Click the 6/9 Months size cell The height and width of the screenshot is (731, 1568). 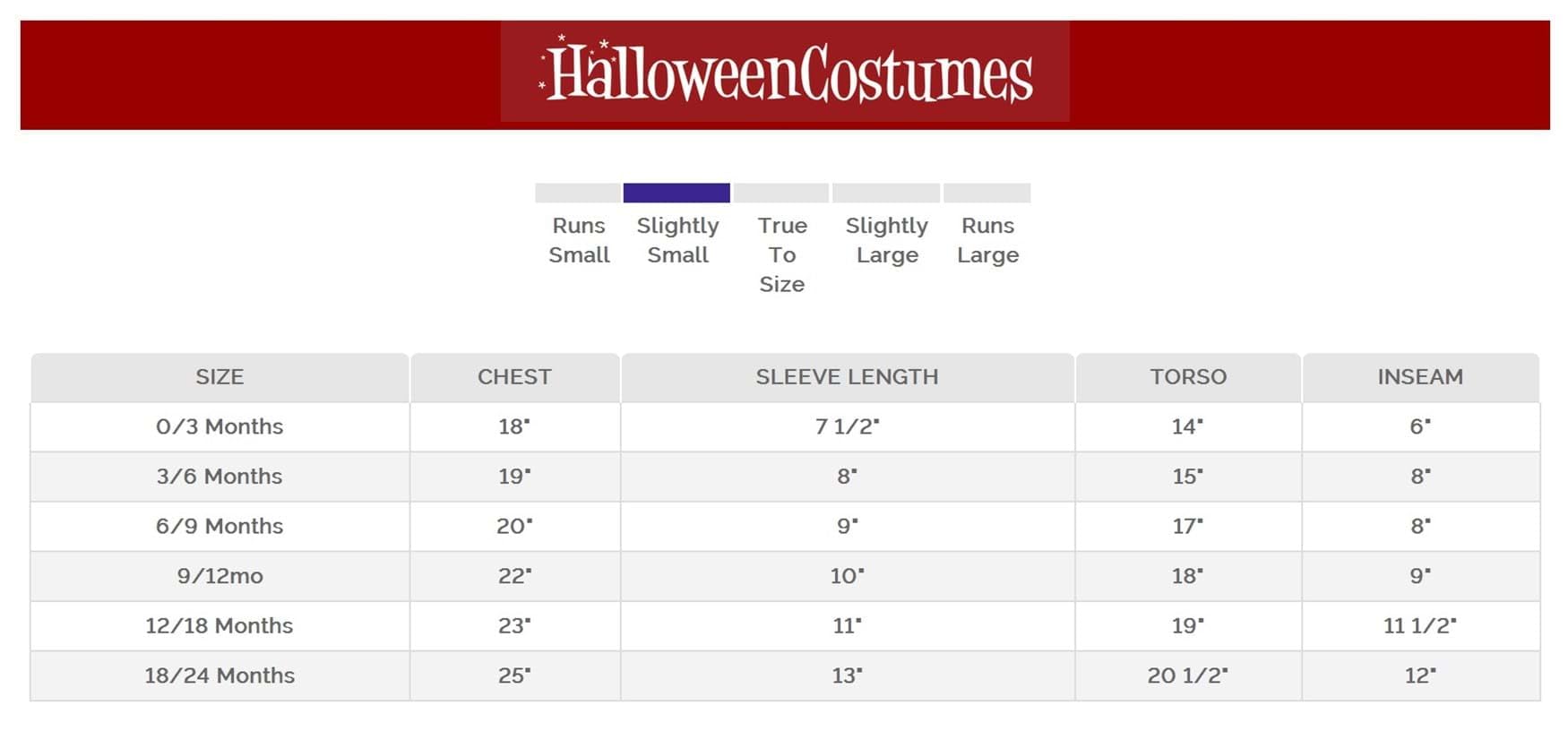click(x=220, y=526)
